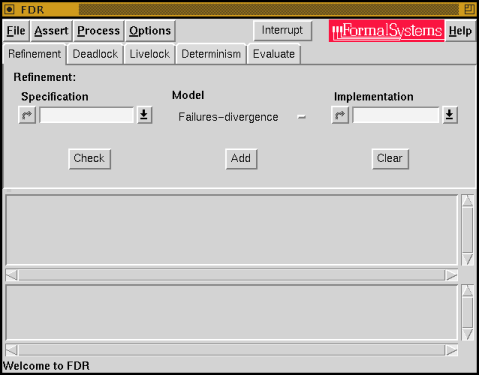
Task: Click left arrow of lower horizontal scrollbar
Action: point(12,350)
